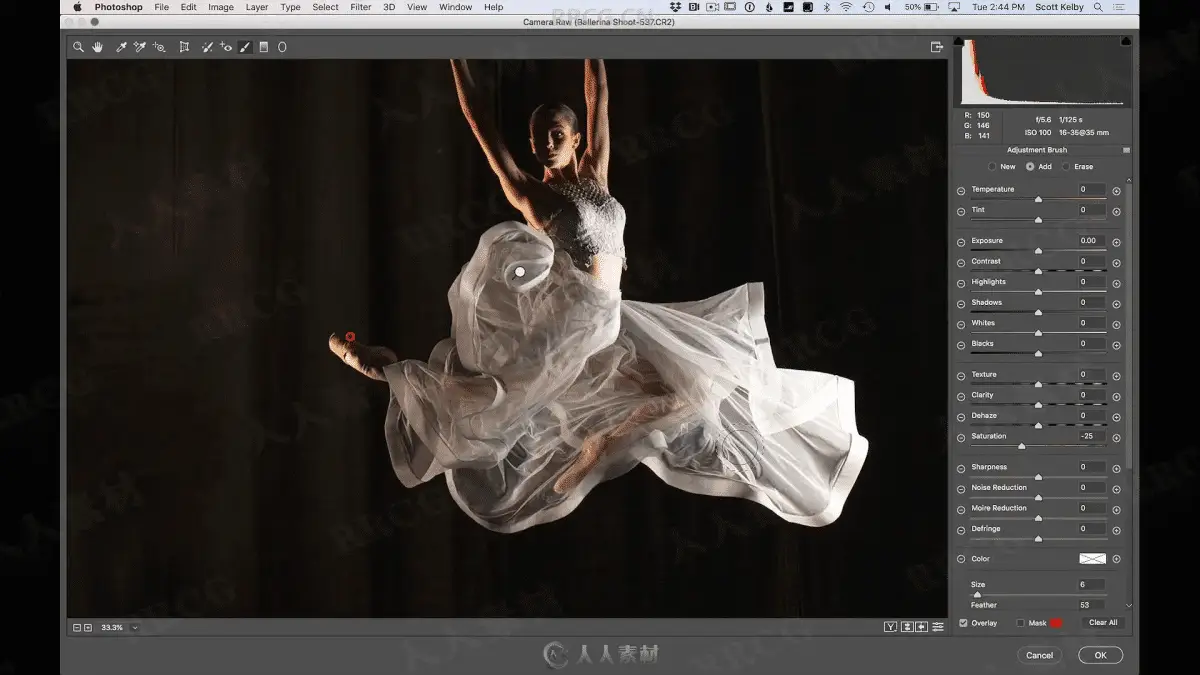This screenshot has height=675, width=1200.
Task: Select the Hand tool
Action: click(x=98, y=47)
